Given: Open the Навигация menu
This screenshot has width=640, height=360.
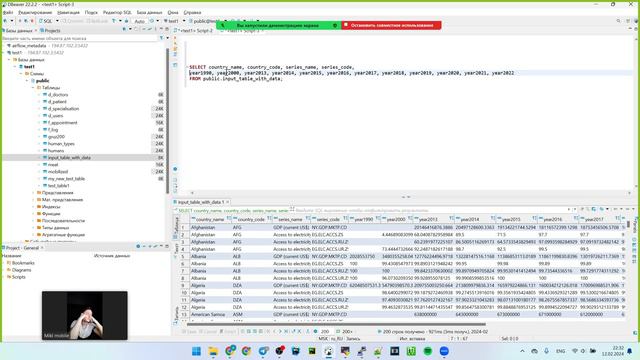Looking at the screenshot, I should pyautogui.click(x=68, y=13).
